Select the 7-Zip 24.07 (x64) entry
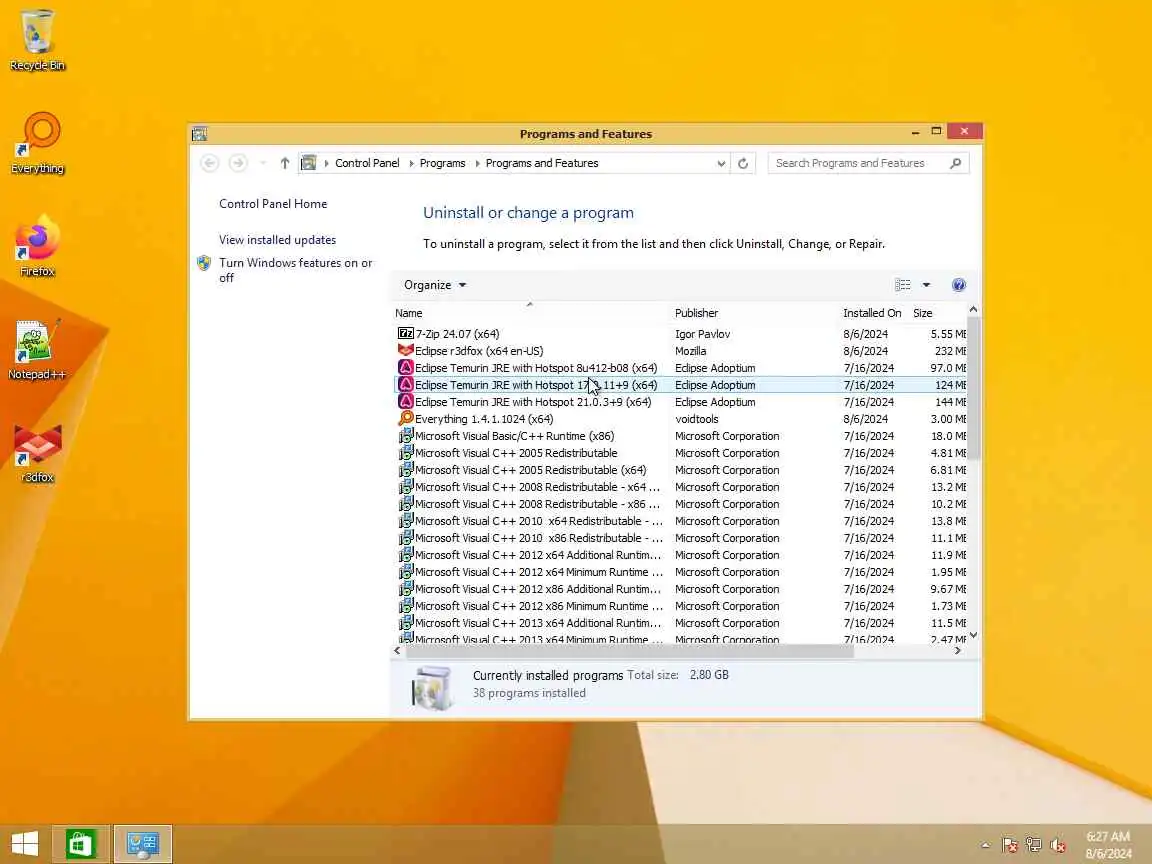The width and height of the screenshot is (1152, 864). pos(680,334)
